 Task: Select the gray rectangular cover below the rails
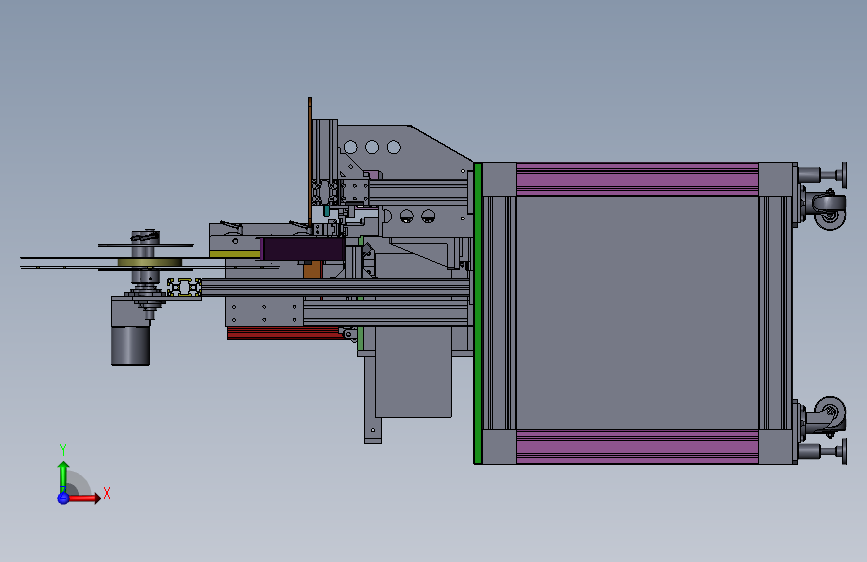[x=413, y=372]
